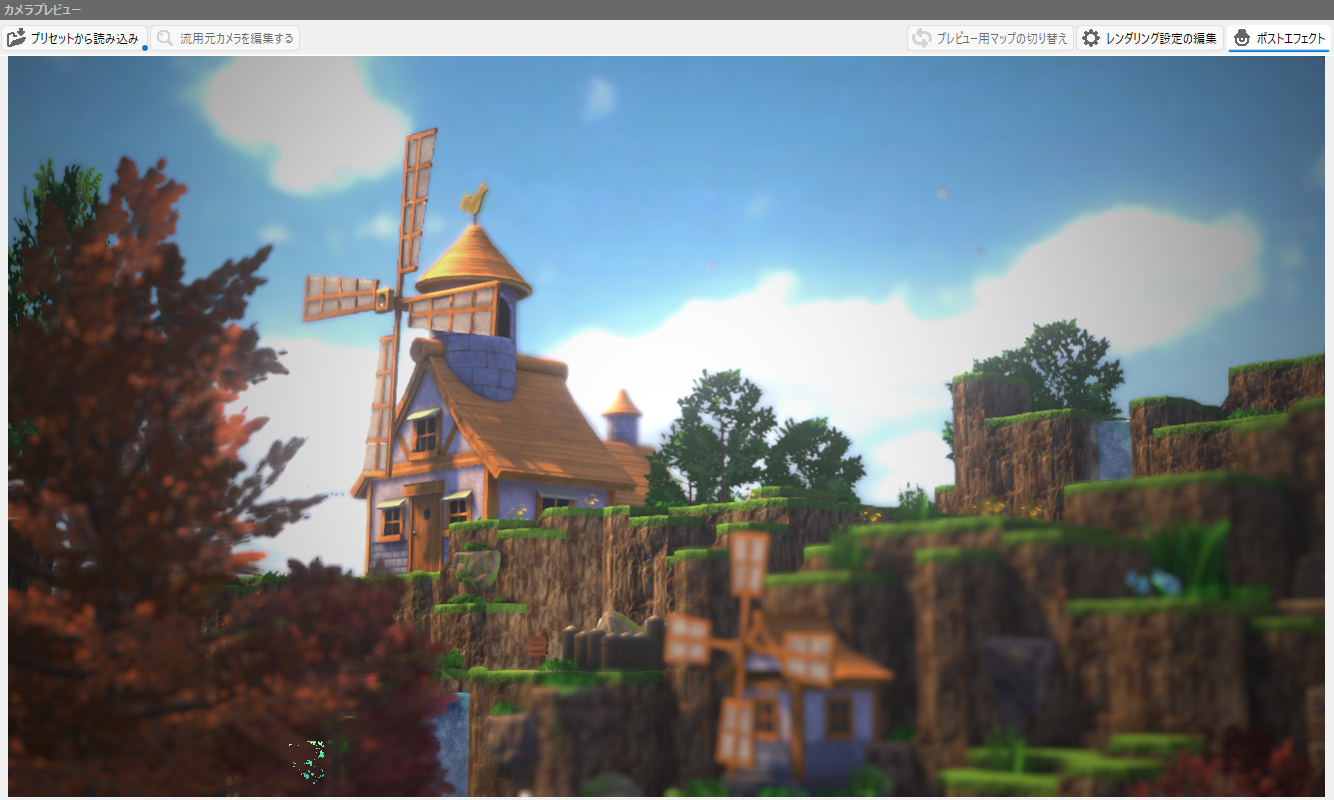Toggle the ポストエフェクト option text
The height and width of the screenshot is (800, 1334).
(x=1291, y=38)
